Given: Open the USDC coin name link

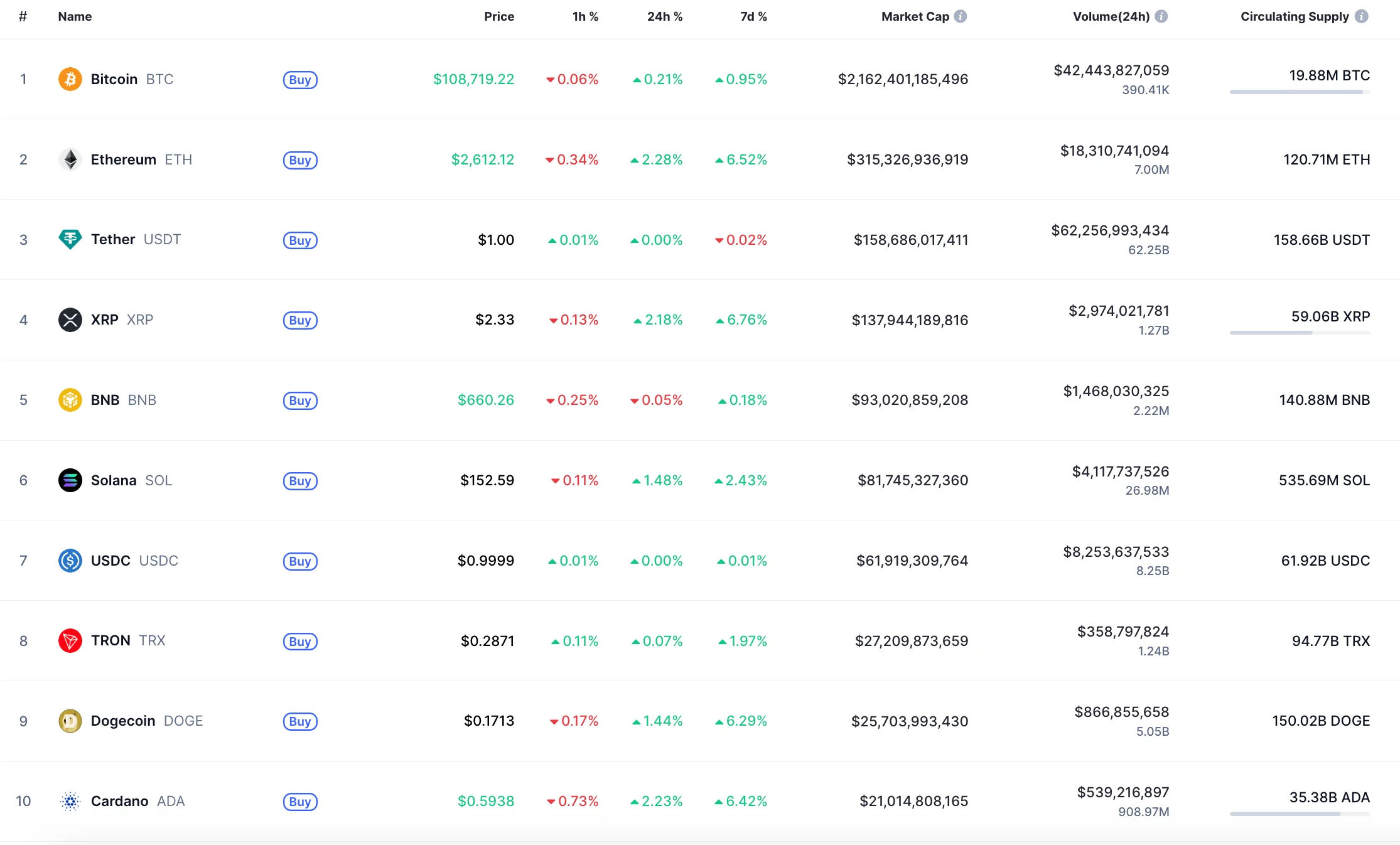Looking at the screenshot, I should tap(110, 561).
